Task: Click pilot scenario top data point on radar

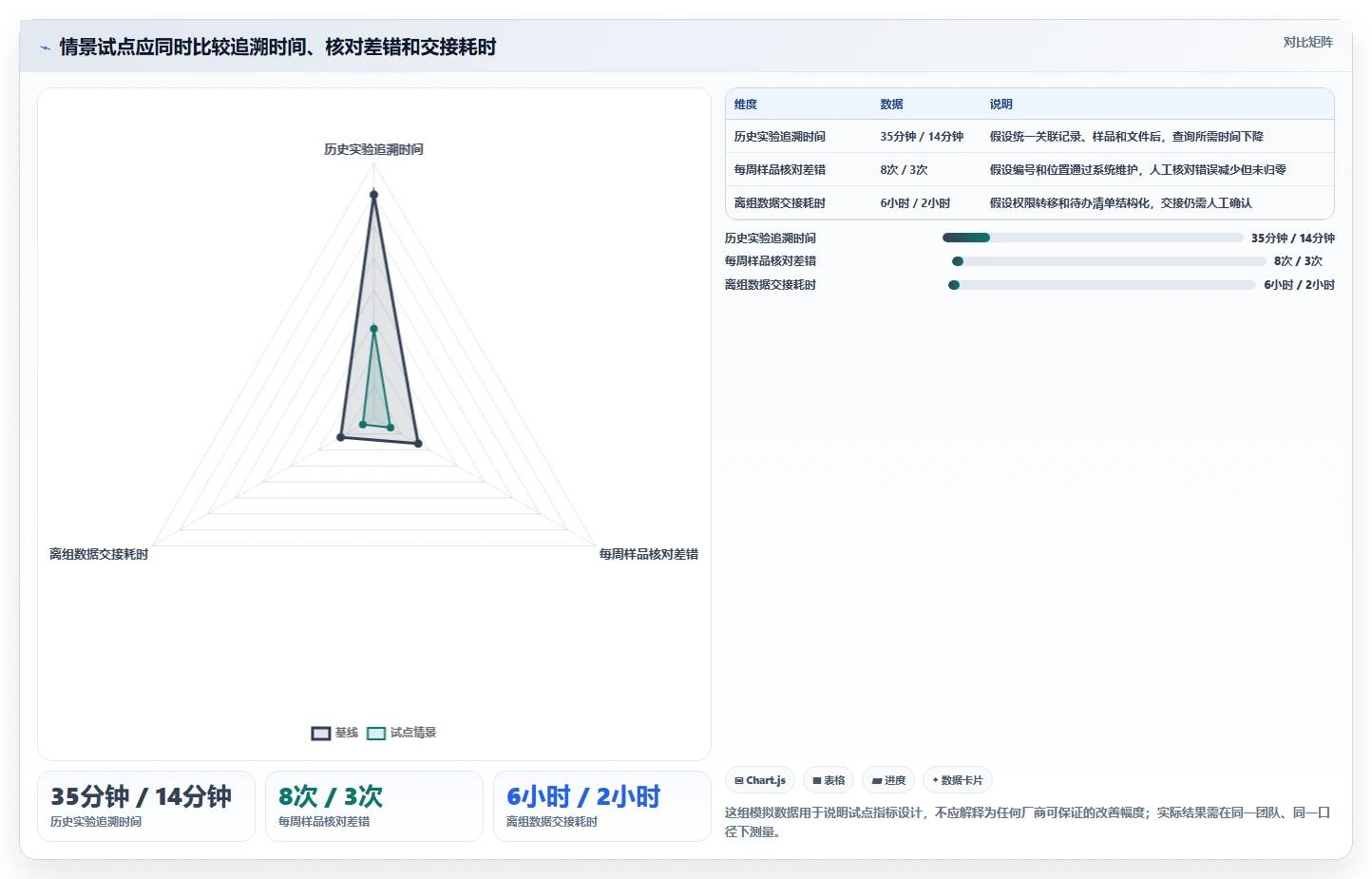Action: 373,329
